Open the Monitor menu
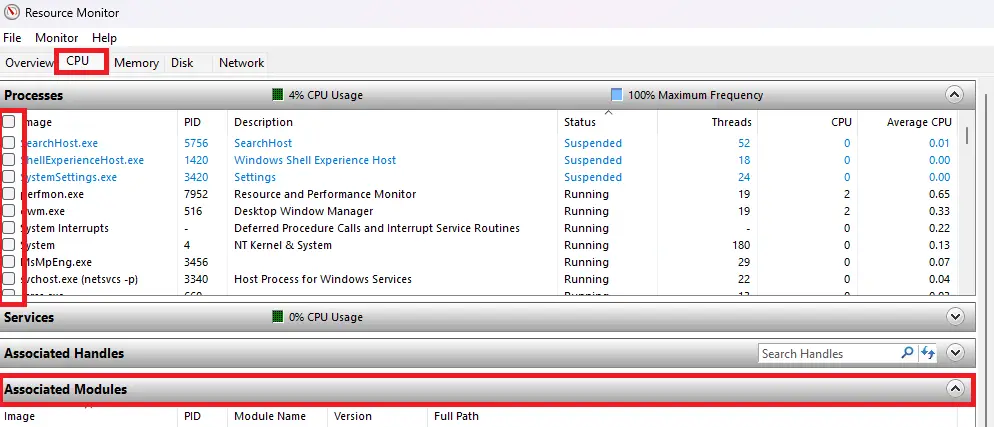Viewport: 994px width, 427px height. coord(56,38)
